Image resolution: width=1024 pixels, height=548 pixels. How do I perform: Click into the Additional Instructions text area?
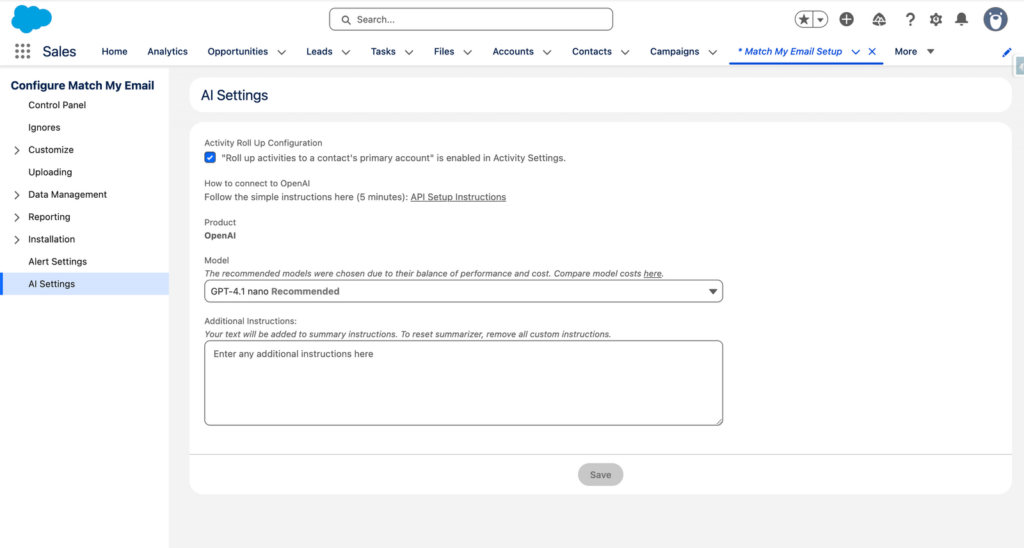(x=463, y=383)
